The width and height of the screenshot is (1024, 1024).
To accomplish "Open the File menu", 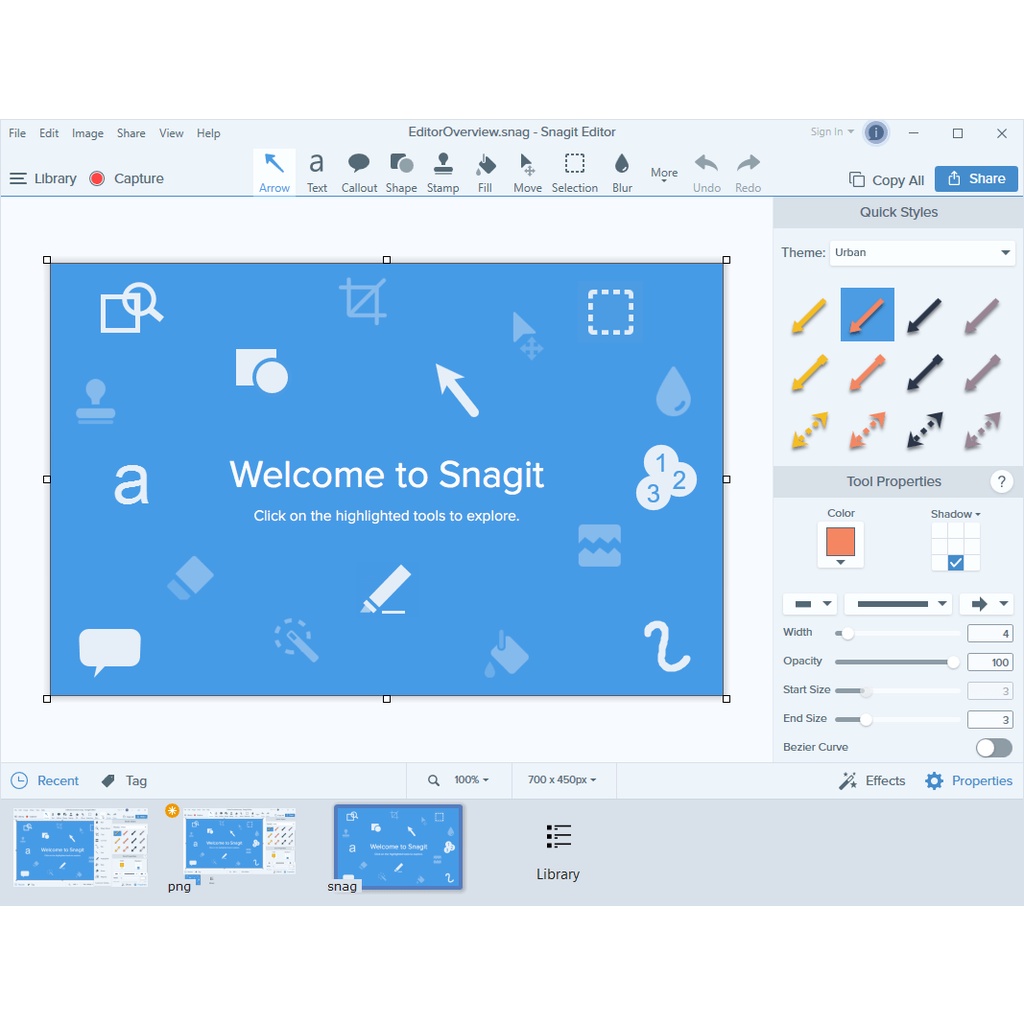I will point(17,133).
